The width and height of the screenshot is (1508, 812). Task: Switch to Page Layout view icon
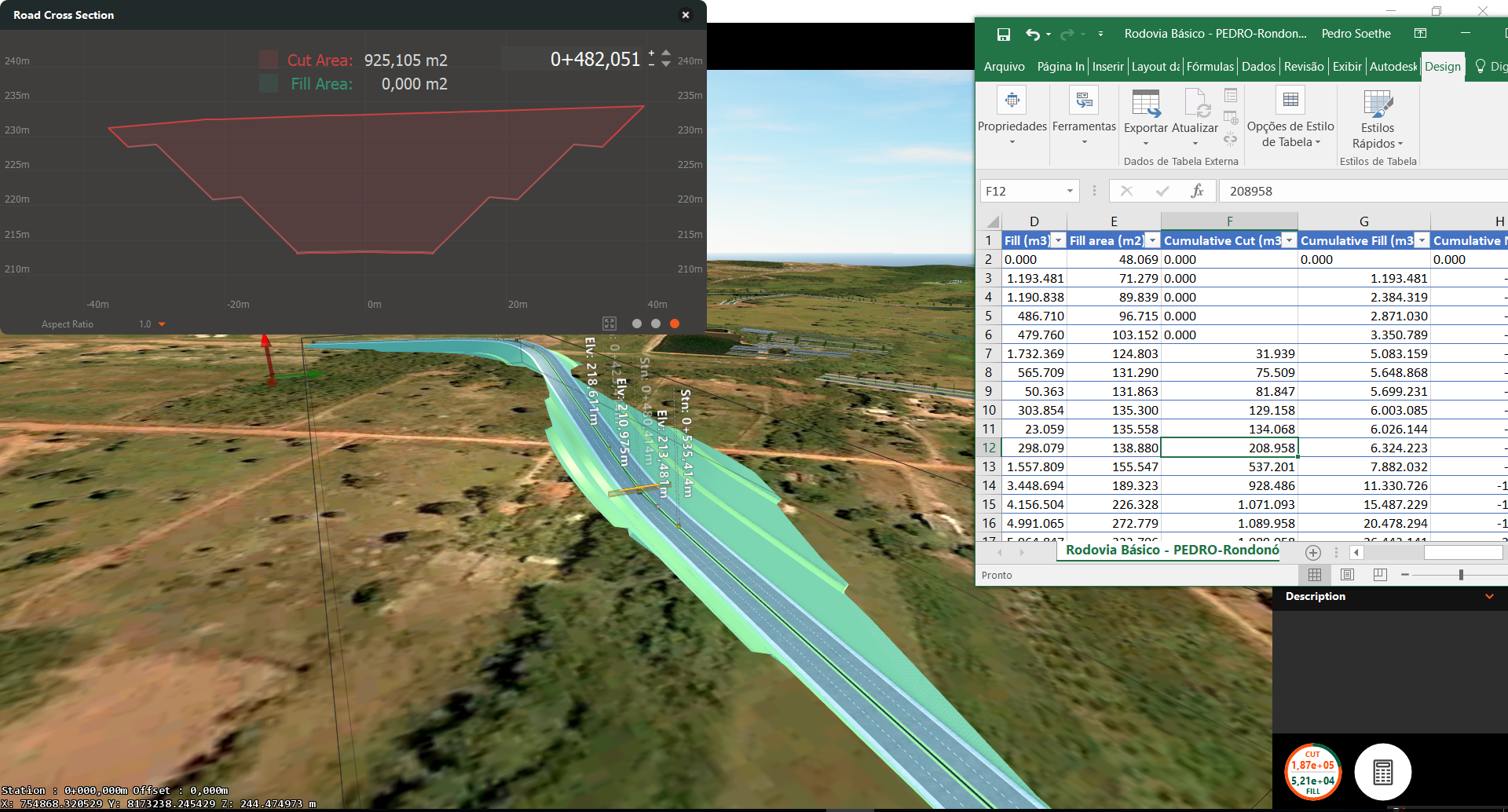(x=1347, y=575)
